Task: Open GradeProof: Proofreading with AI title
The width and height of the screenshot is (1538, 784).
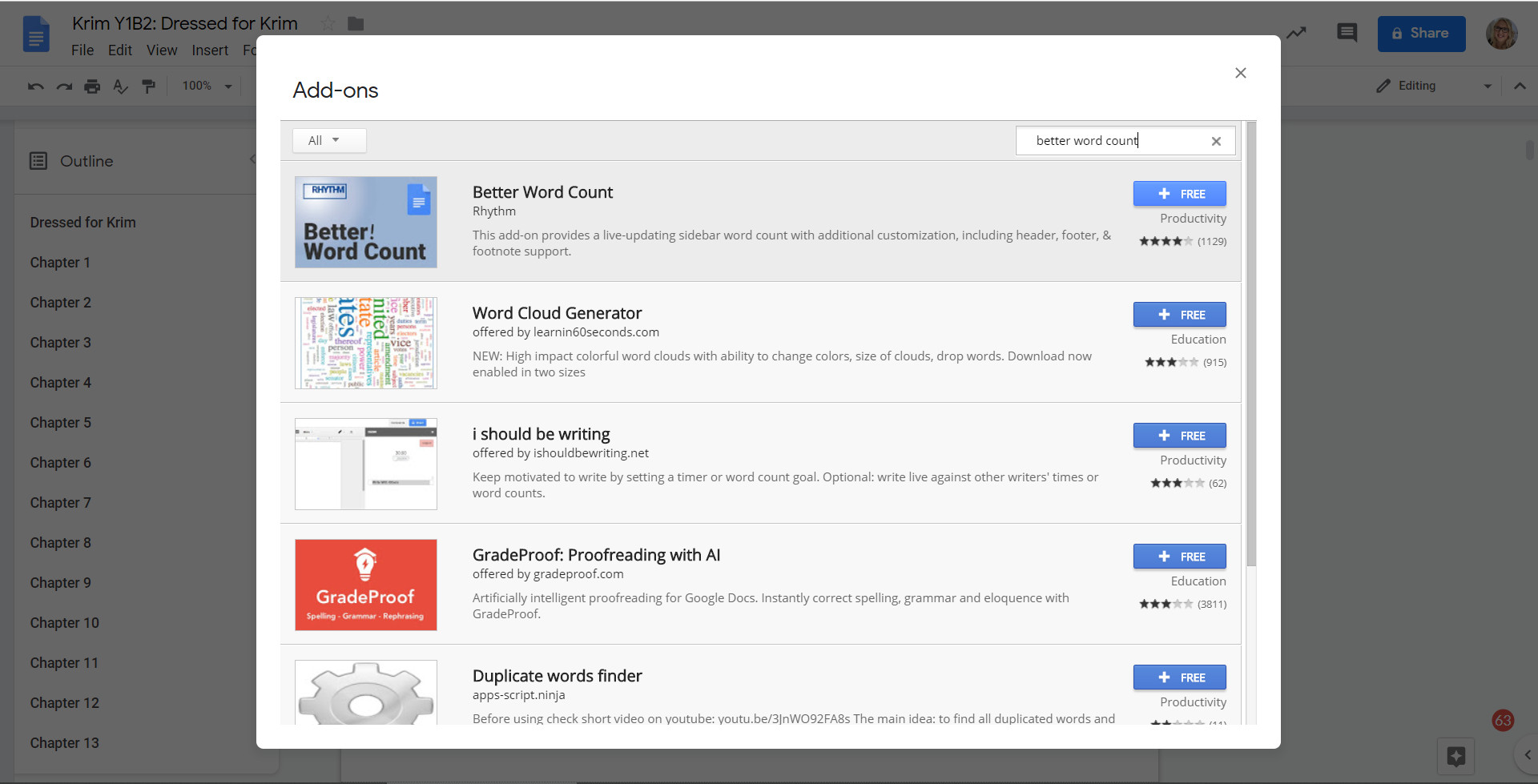Action: tap(596, 555)
